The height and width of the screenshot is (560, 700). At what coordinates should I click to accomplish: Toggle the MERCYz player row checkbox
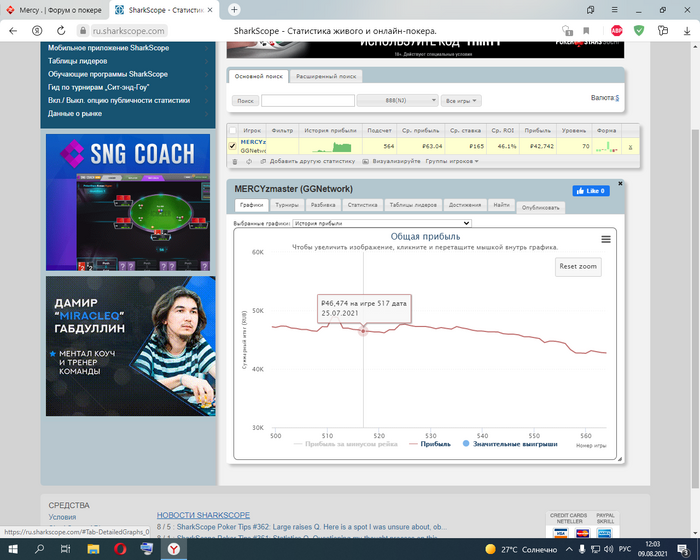click(233, 146)
